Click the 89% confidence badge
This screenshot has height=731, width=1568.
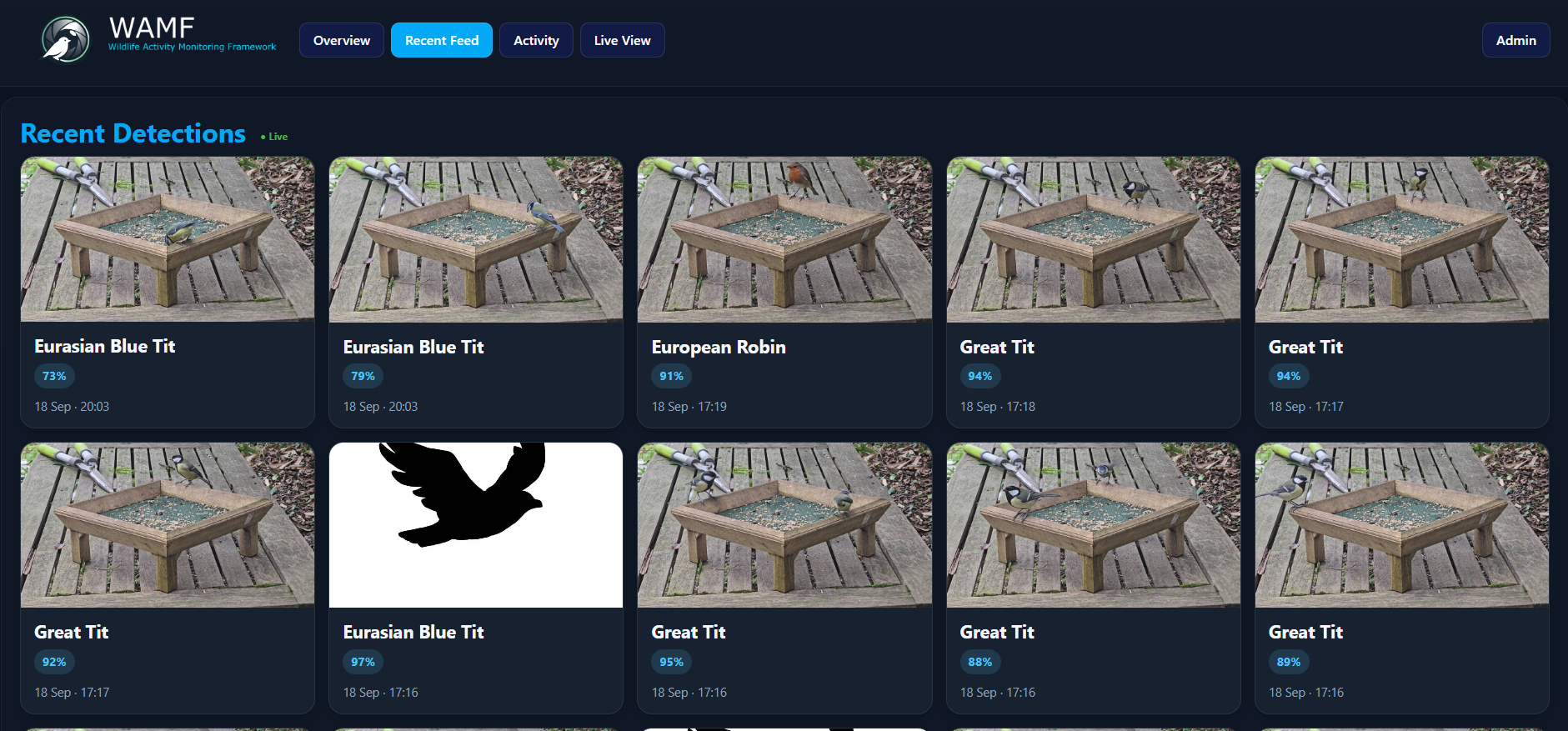(1289, 662)
